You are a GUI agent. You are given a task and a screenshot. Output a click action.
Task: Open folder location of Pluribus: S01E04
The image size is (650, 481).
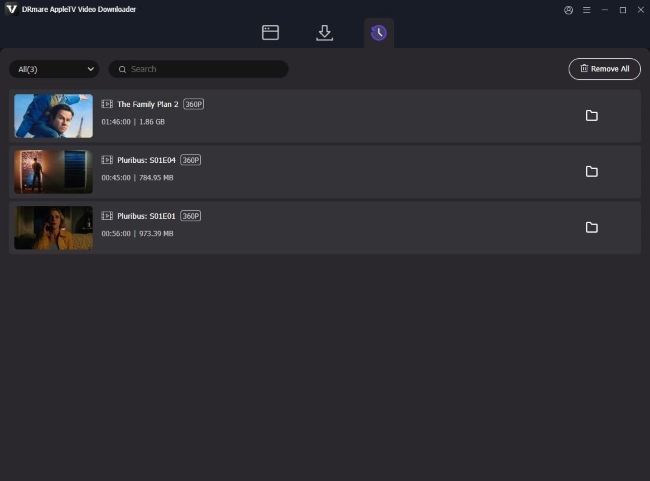(x=591, y=172)
